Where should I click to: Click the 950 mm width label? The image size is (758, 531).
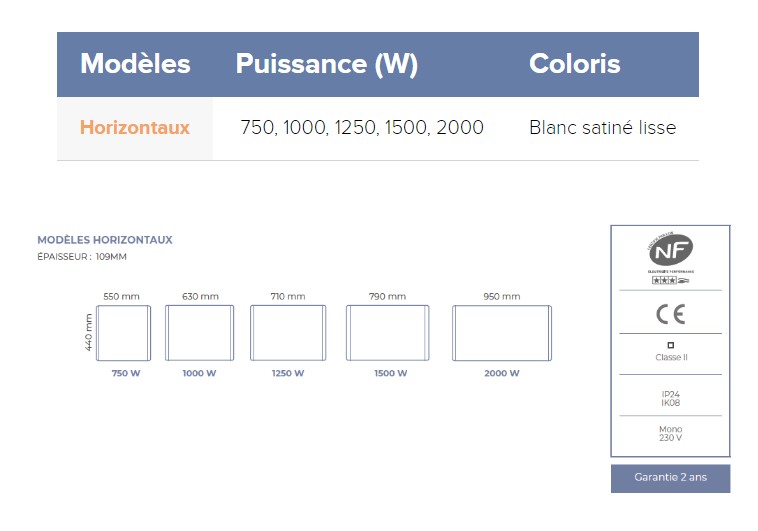pyautogui.click(x=502, y=296)
